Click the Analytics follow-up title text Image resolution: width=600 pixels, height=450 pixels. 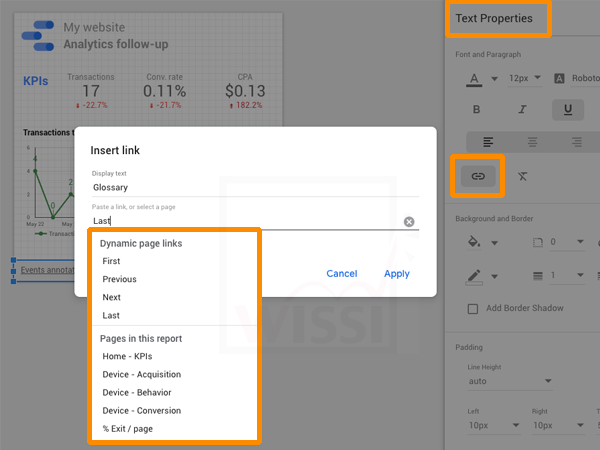[x=116, y=44]
